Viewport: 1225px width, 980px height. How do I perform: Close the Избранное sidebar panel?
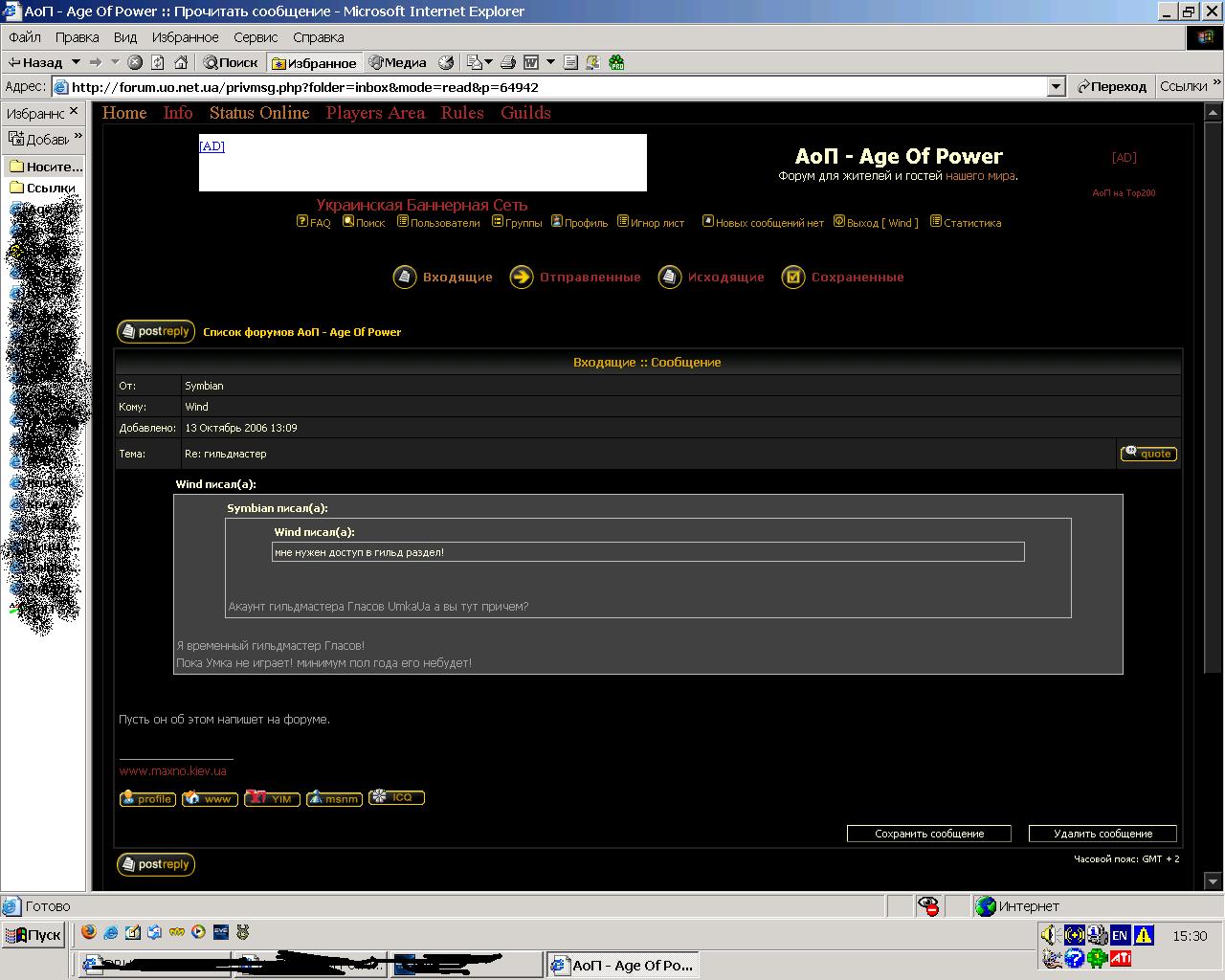click(x=74, y=112)
